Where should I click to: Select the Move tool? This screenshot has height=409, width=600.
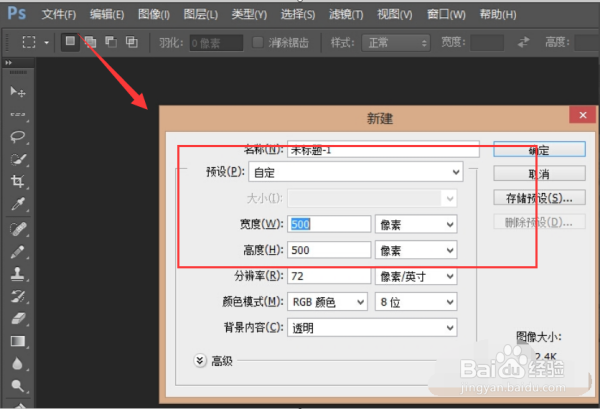[x=18, y=92]
